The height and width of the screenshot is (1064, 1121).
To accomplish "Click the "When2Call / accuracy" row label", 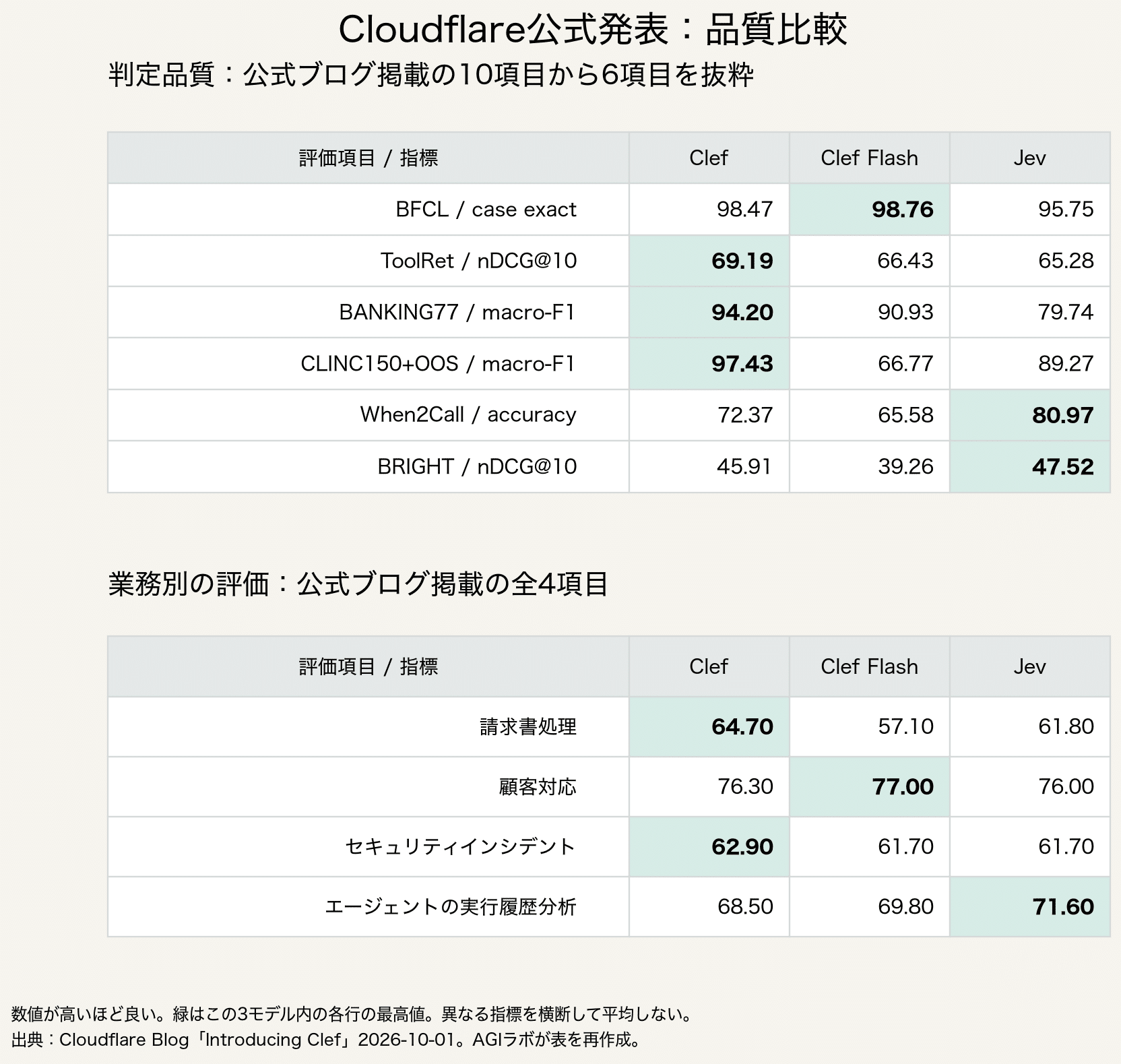I will click(468, 415).
